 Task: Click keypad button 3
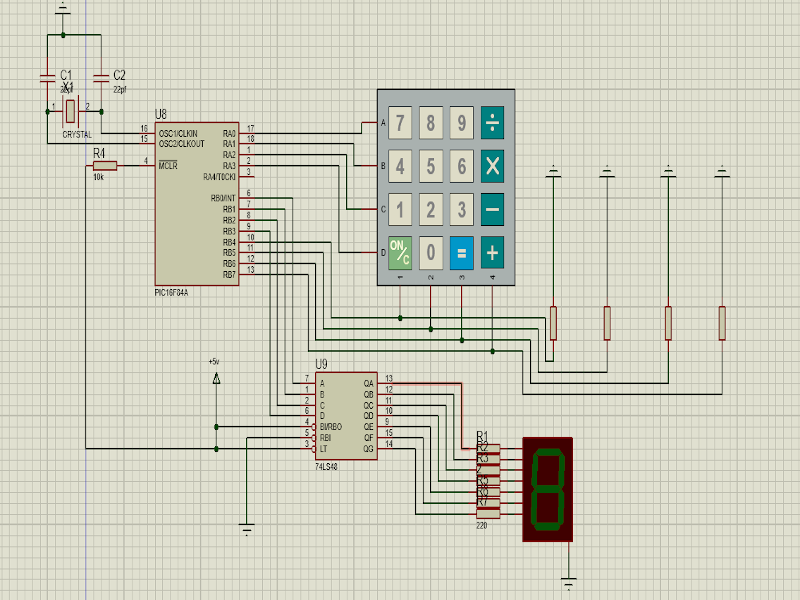(461, 209)
